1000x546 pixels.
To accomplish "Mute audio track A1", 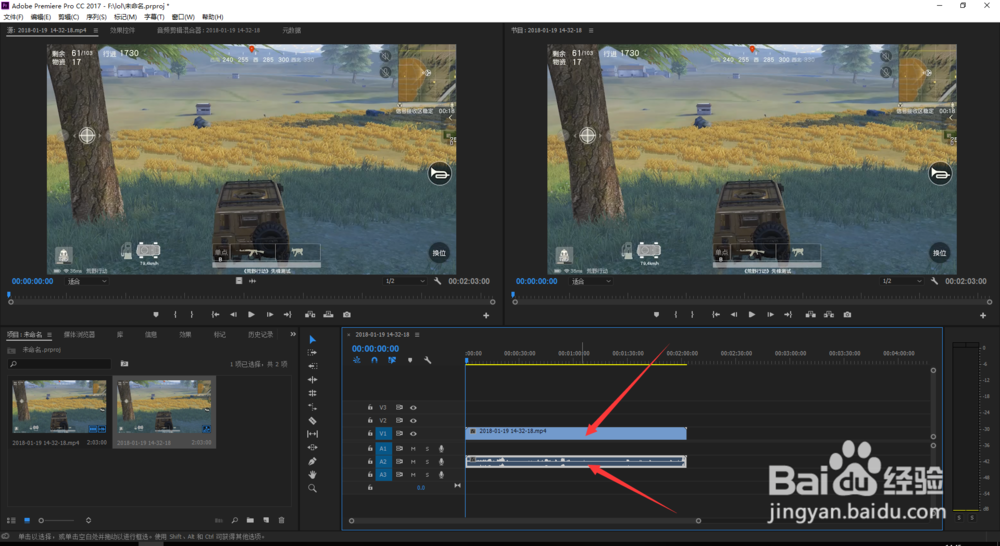I will 413,448.
